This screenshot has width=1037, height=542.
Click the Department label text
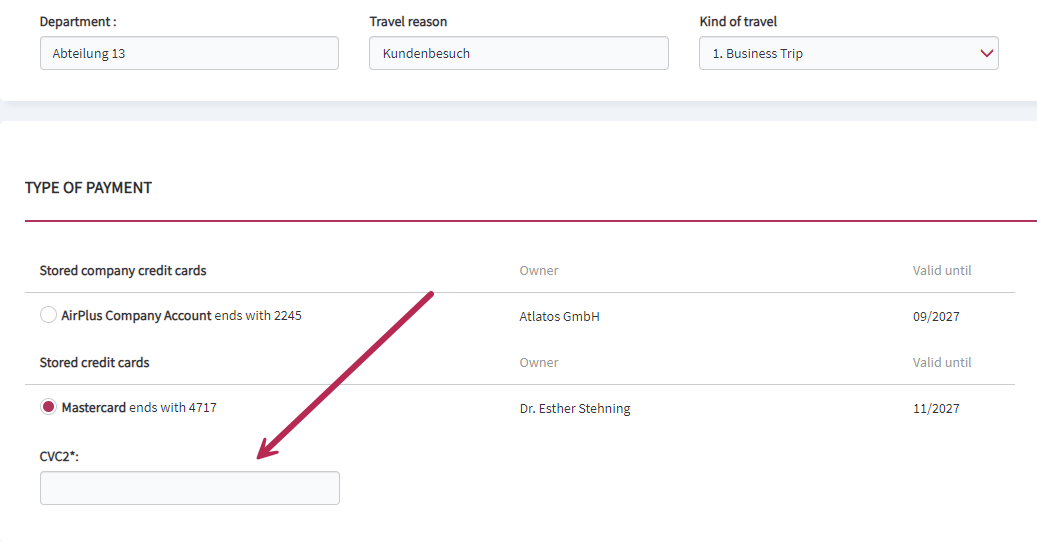pyautogui.click(x=78, y=22)
